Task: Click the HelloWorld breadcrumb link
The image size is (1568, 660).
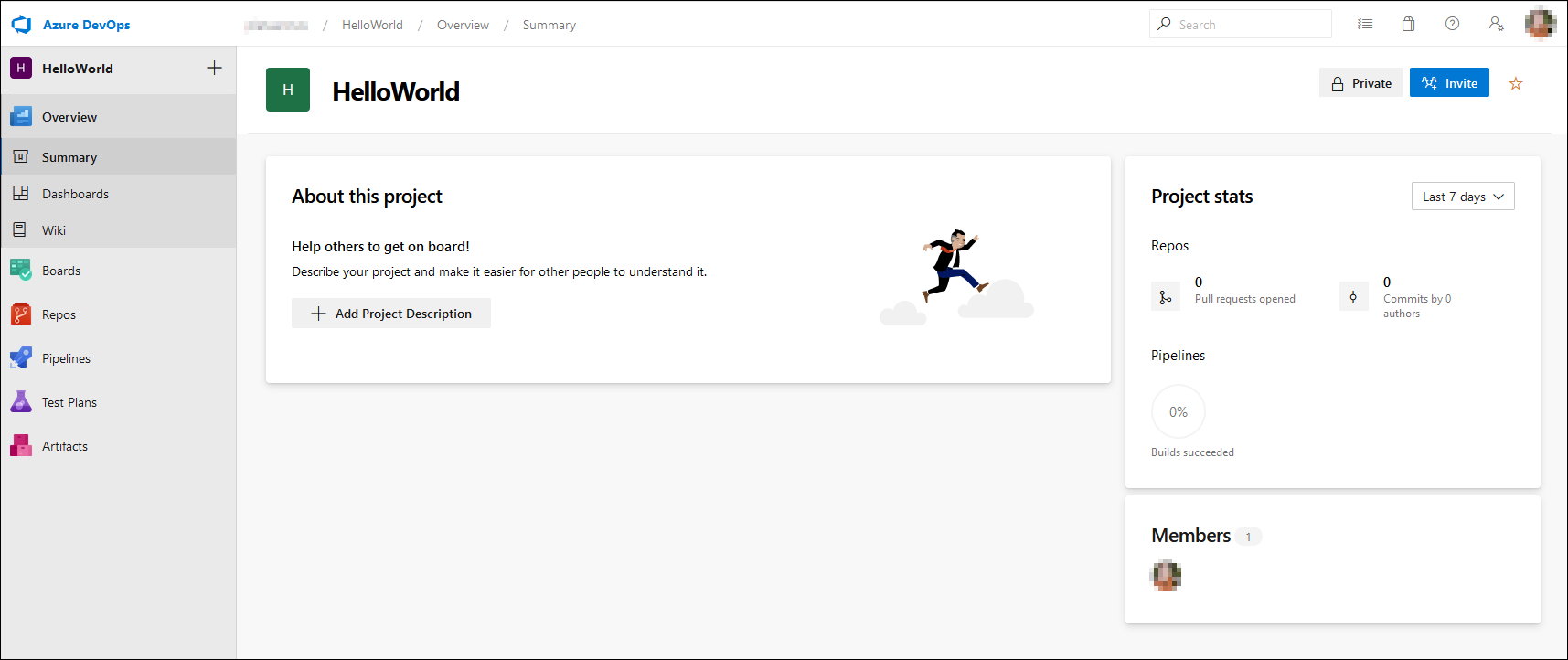Action: pos(372,25)
